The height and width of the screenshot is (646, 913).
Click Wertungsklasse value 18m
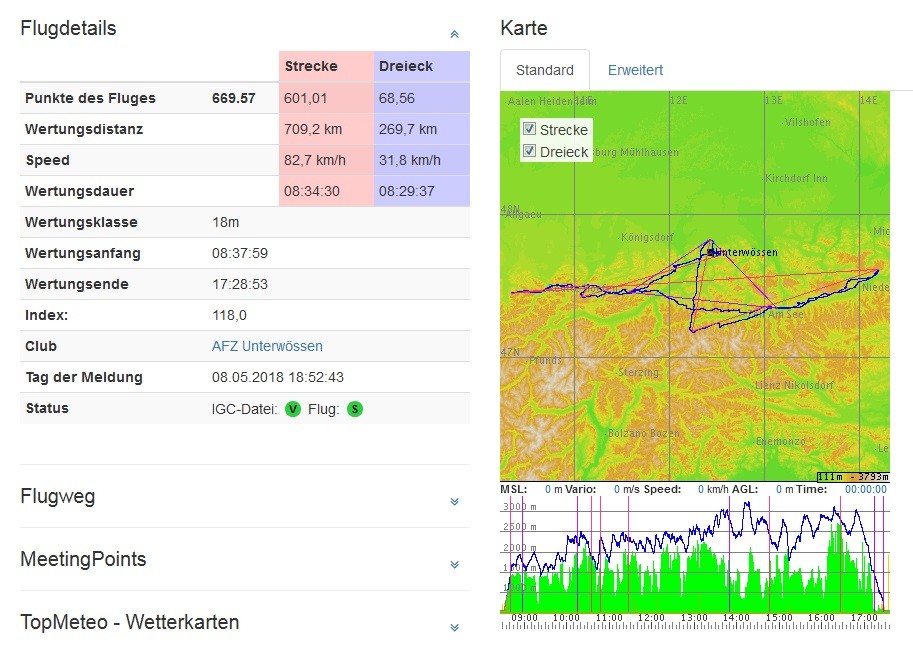[225, 222]
